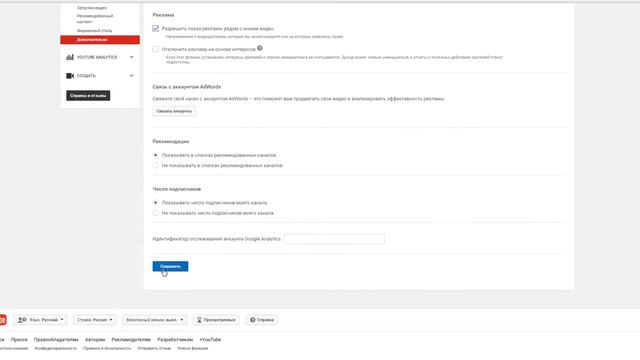The height and width of the screenshot is (360, 640).
Task: Open the Разработчикам footer link
Action: coord(175,340)
